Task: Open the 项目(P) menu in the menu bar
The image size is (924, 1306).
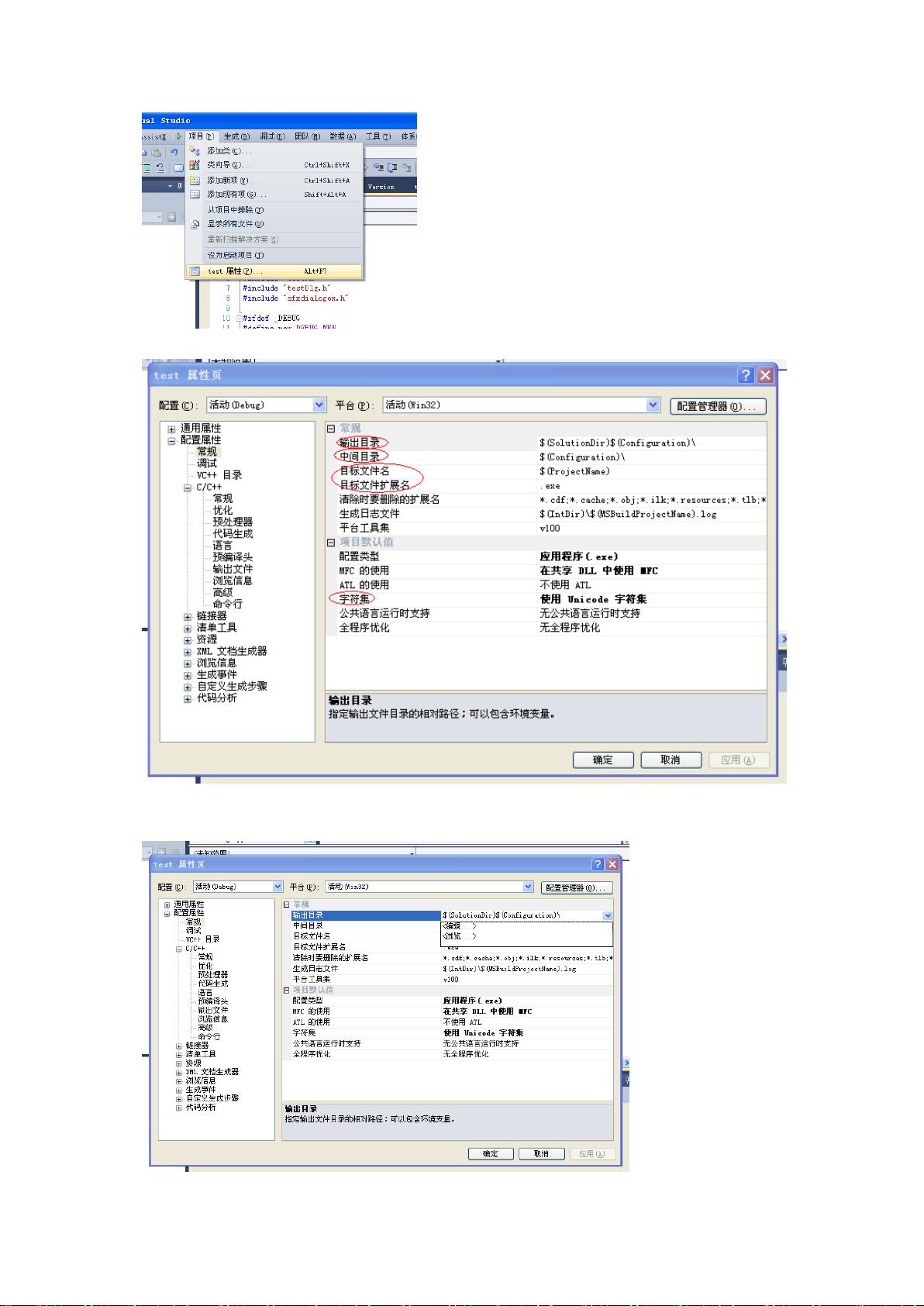Action: [201, 136]
